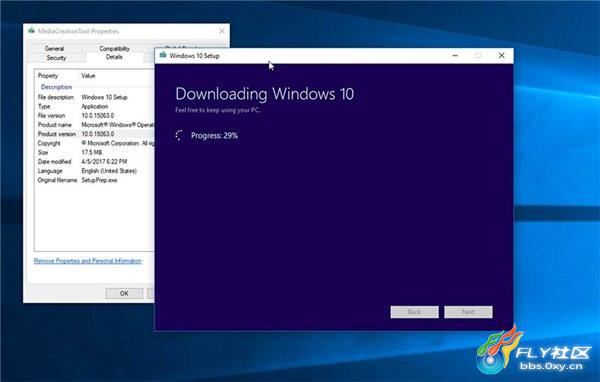Select the Product name row
600x382 pixels.
click(95, 125)
